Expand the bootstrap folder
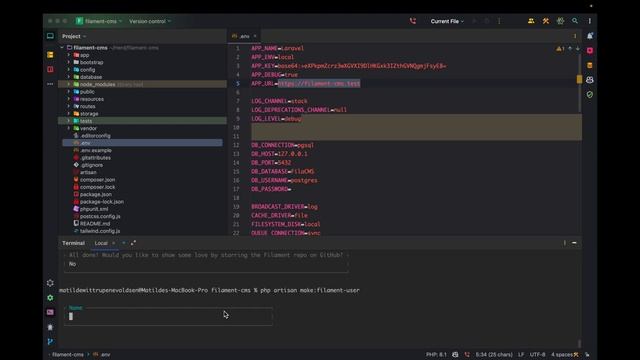The height and width of the screenshot is (360, 640). (69, 62)
